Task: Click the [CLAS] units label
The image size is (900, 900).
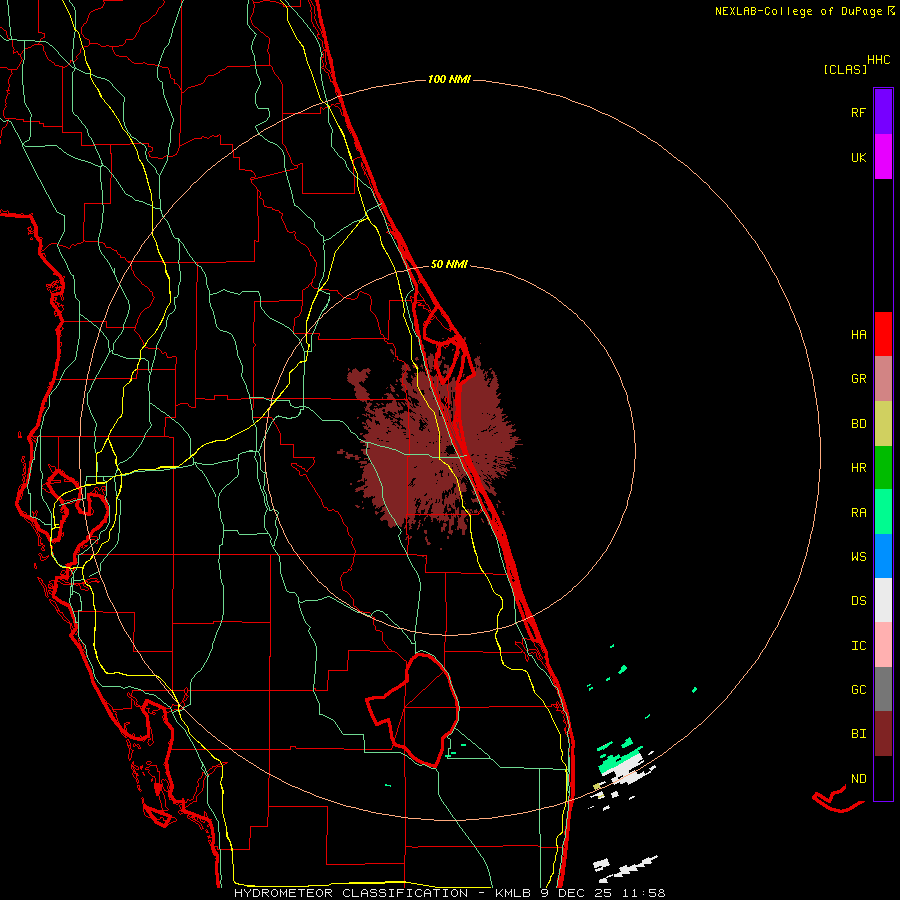Action: pyautogui.click(x=845, y=69)
